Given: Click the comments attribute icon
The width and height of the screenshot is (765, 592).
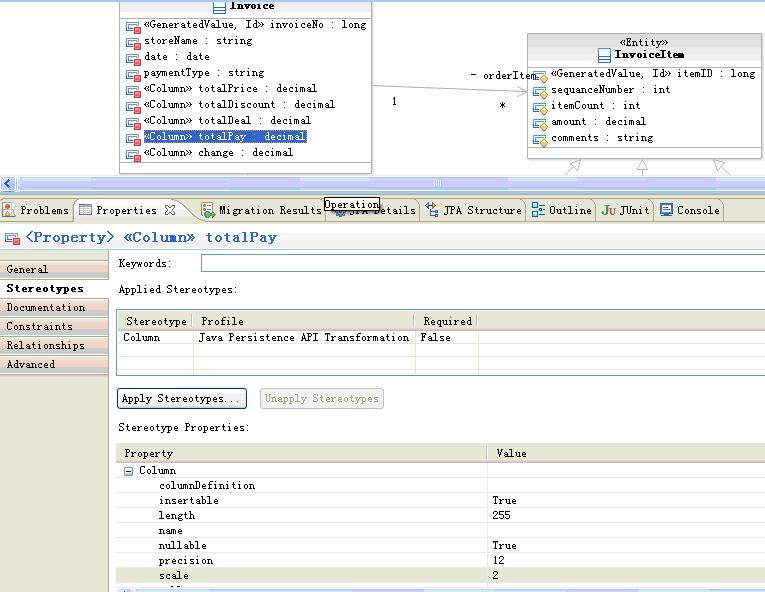Looking at the screenshot, I should pos(540,140).
